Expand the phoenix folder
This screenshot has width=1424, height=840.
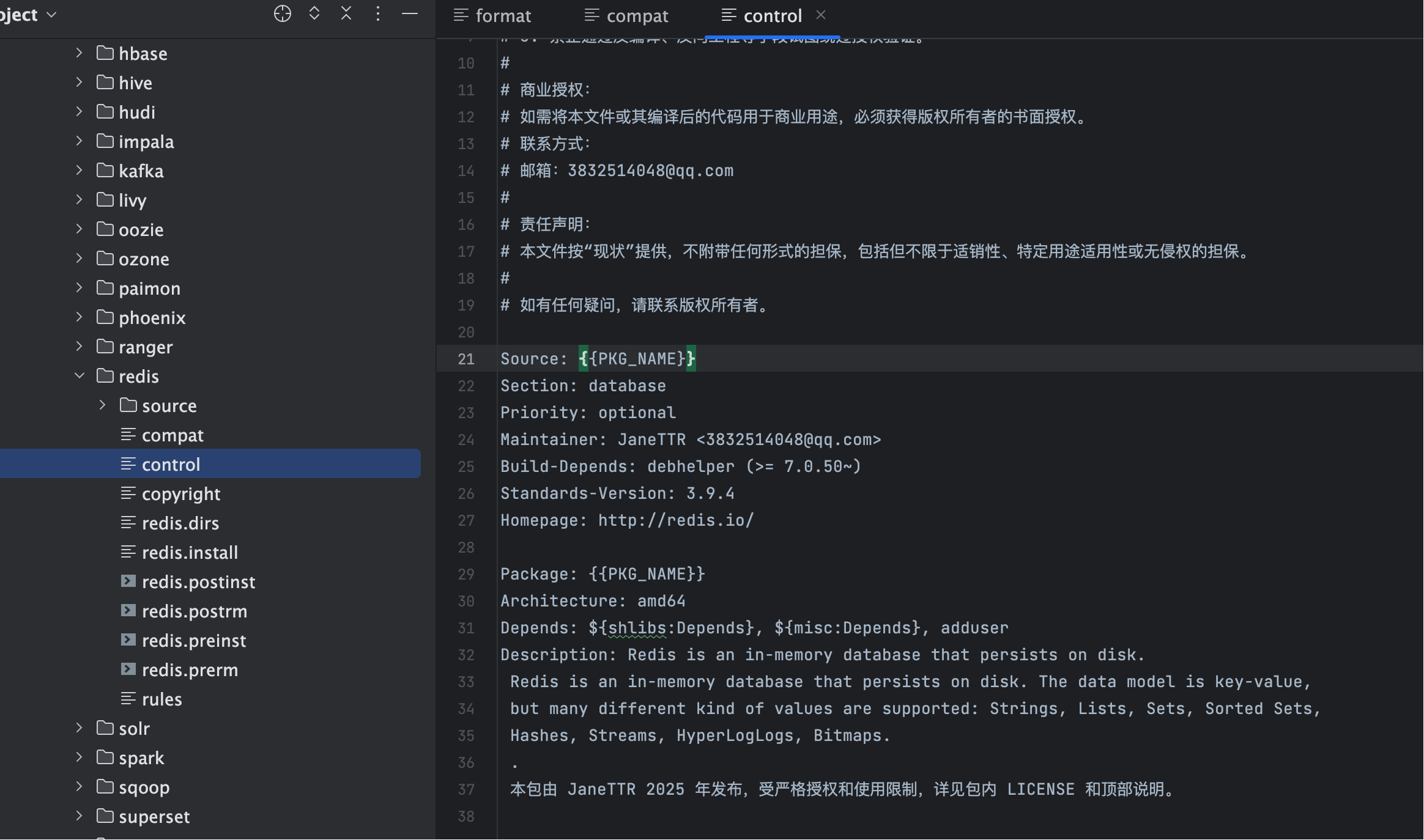(79, 317)
